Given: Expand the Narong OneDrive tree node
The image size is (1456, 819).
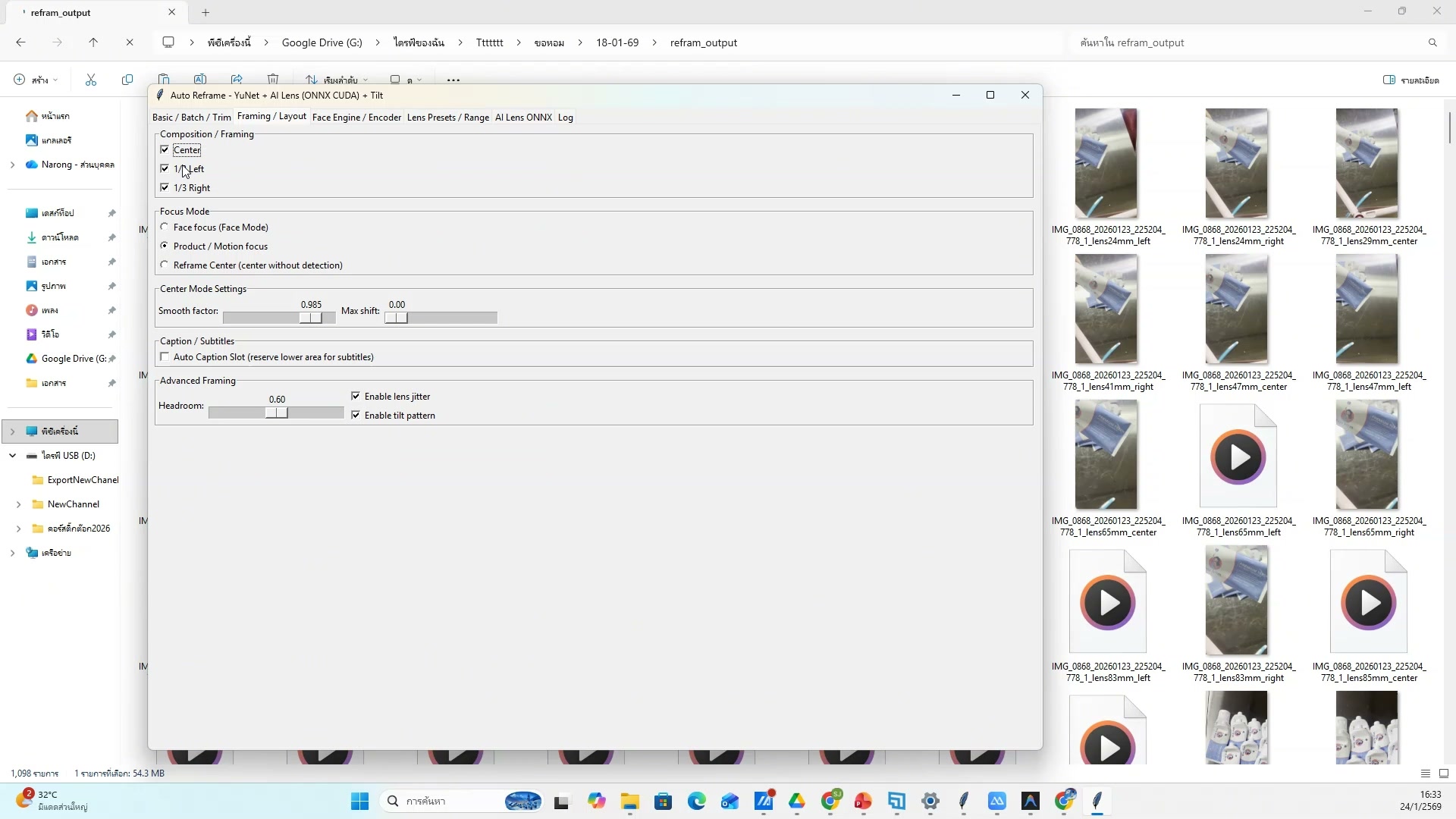Looking at the screenshot, I should coord(12,165).
